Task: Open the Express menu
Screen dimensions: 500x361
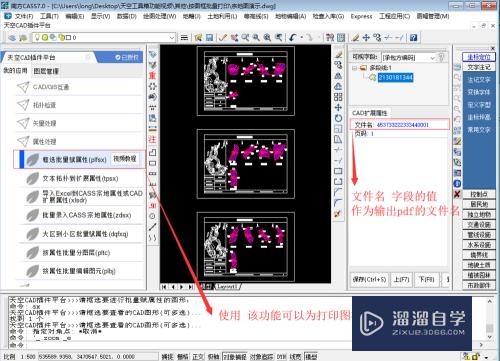Action: click(x=361, y=16)
